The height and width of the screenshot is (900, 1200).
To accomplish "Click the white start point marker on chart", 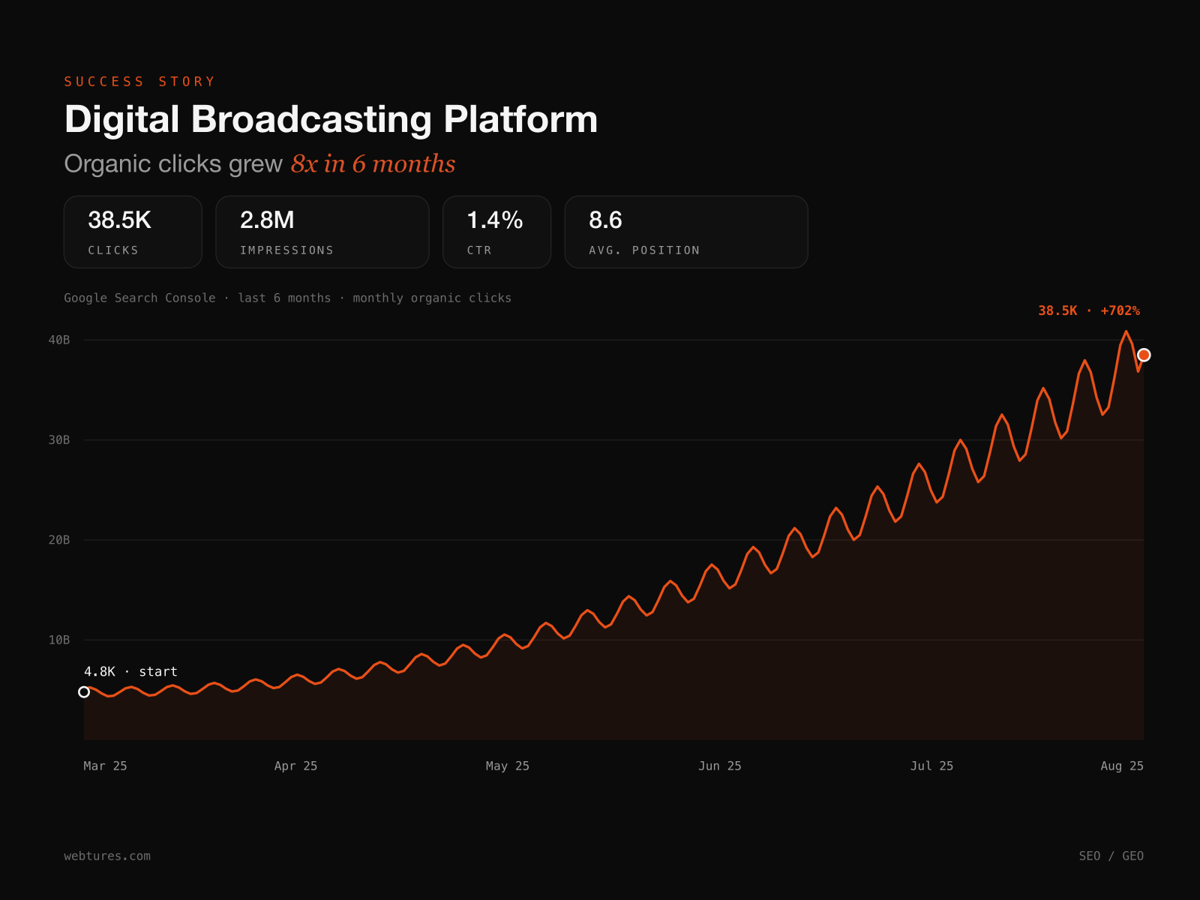I will [84, 692].
